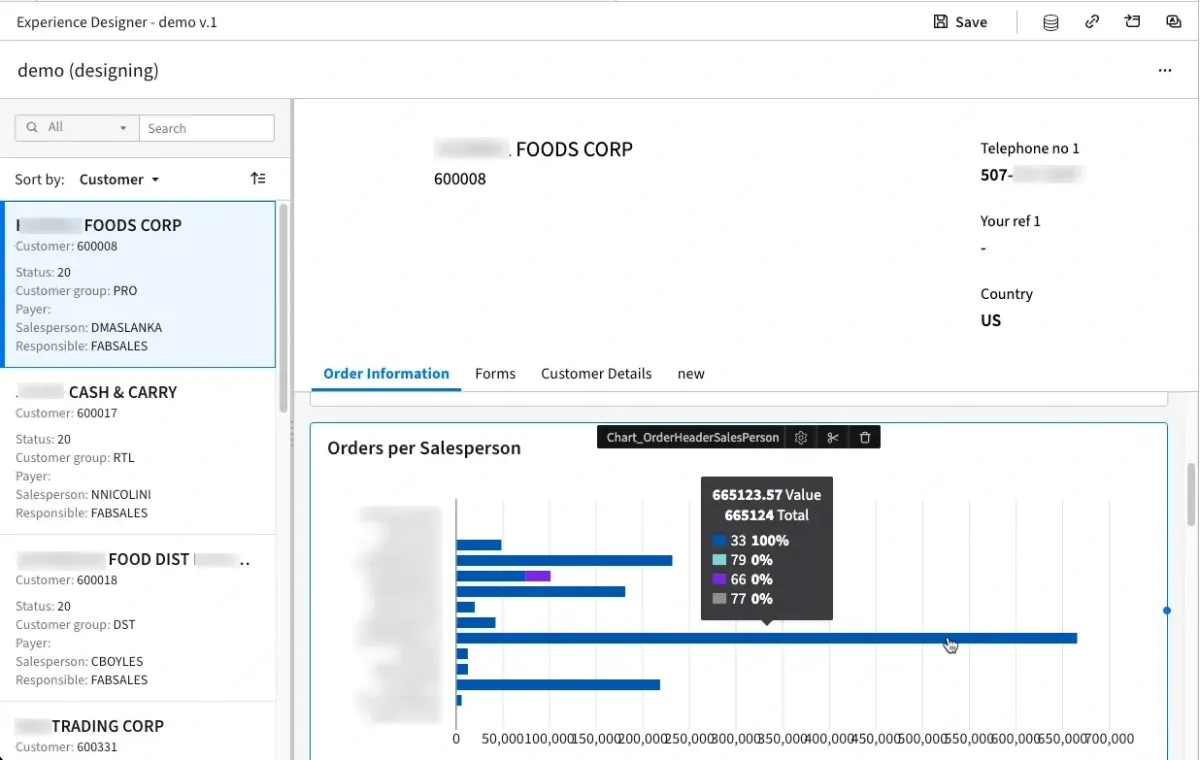Click Salesperson: DMASLANKA text
Viewport: 1200px width, 760px height.
coord(89,328)
